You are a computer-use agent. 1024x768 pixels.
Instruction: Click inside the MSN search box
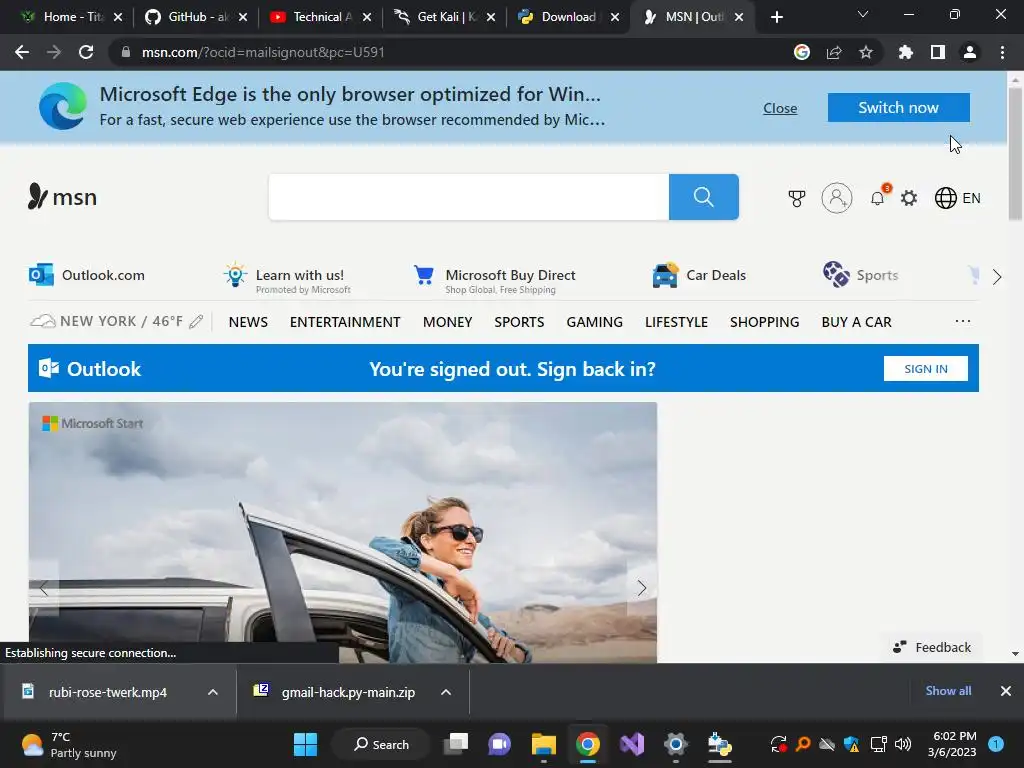468,197
